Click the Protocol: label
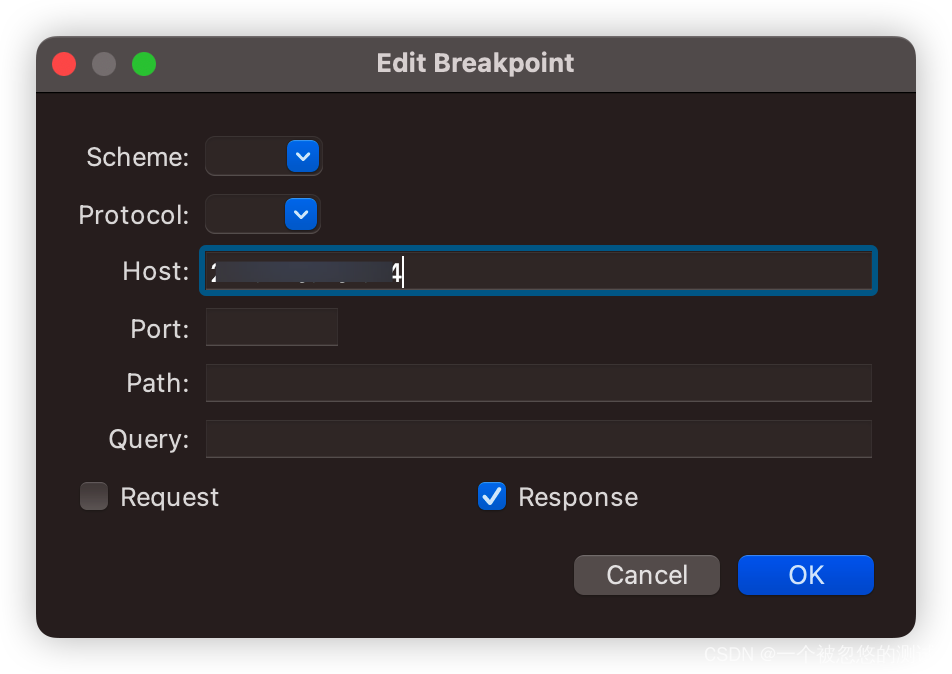952x674 pixels. click(133, 215)
